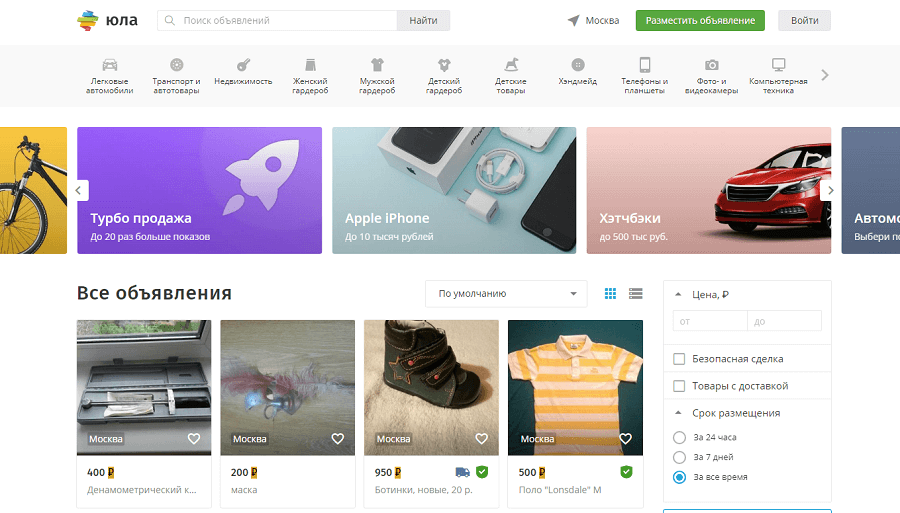Select За 24 часа radio option
Screen dimensions: 900x513
tap(680, 438)
